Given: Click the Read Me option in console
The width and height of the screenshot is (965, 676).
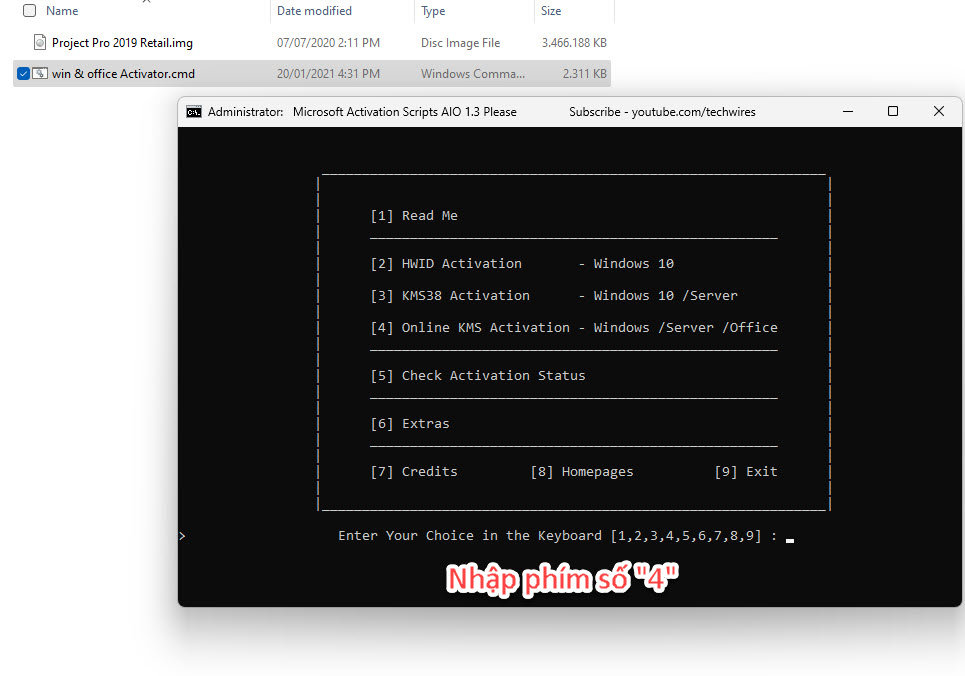Looking at the screenshot, I should tap(414, 215).
